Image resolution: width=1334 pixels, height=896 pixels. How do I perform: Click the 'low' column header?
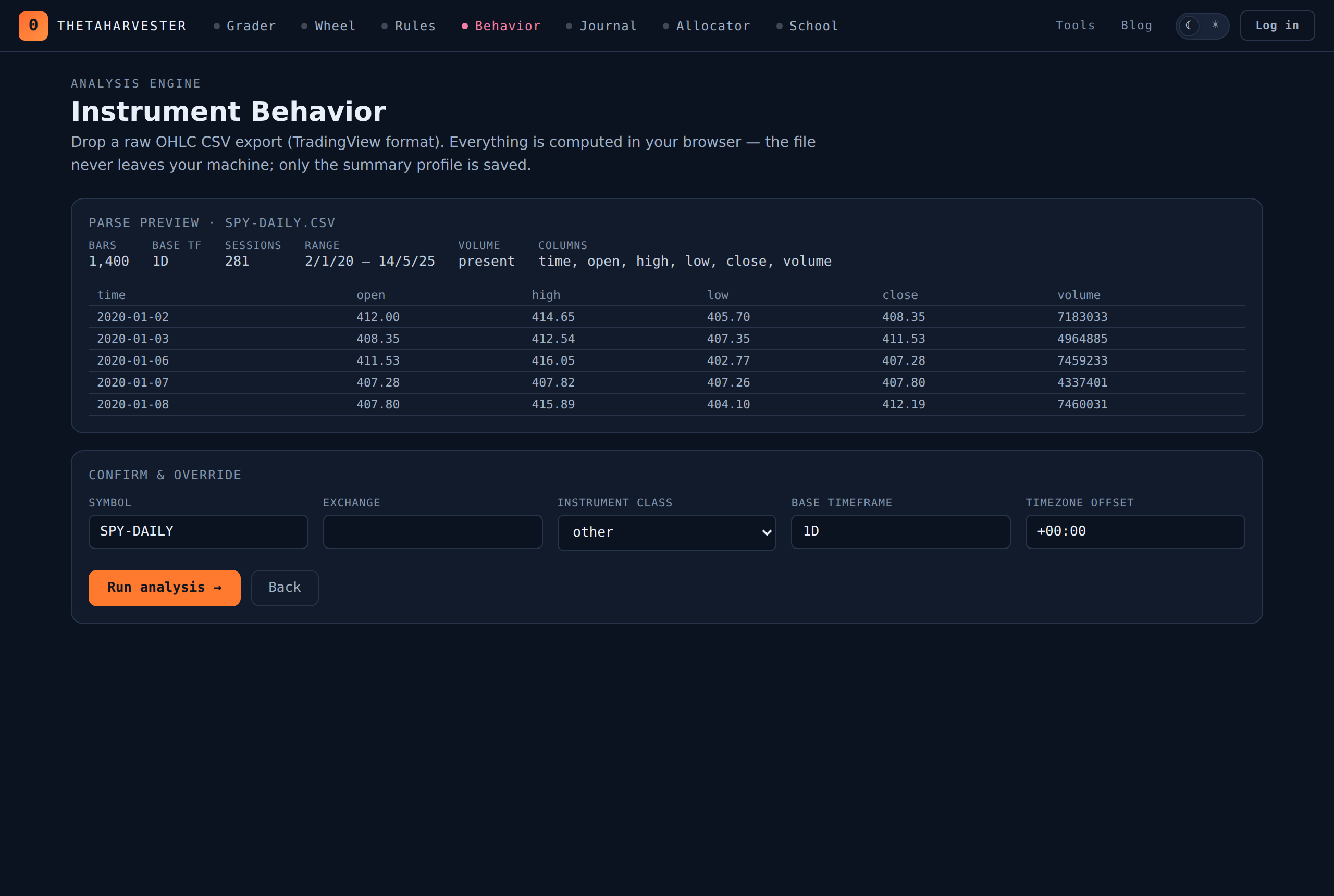(x=718, y=295)
